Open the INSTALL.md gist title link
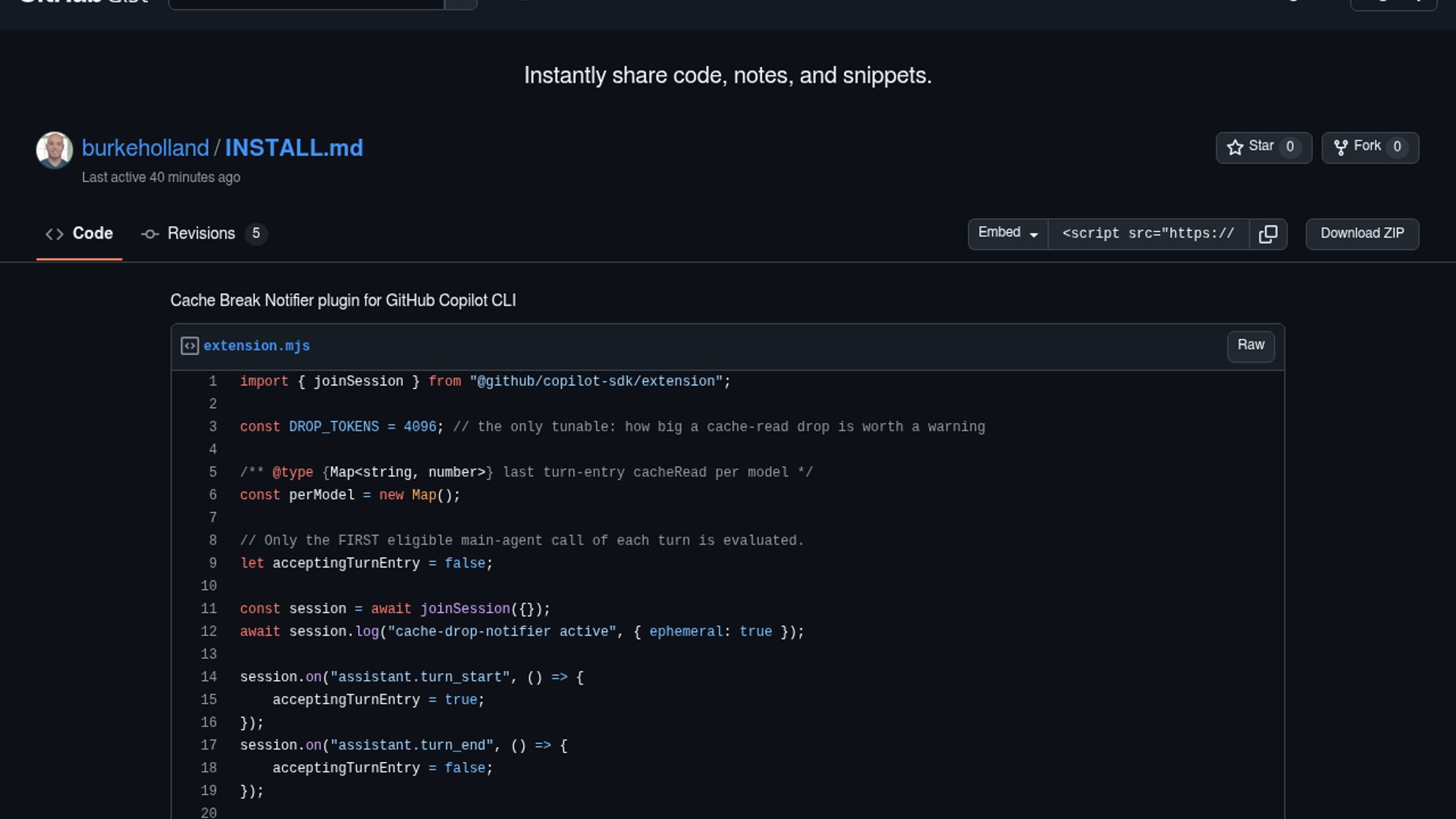Image resolution: width=1456 pixels, height=819 pixels. (293, 148)
